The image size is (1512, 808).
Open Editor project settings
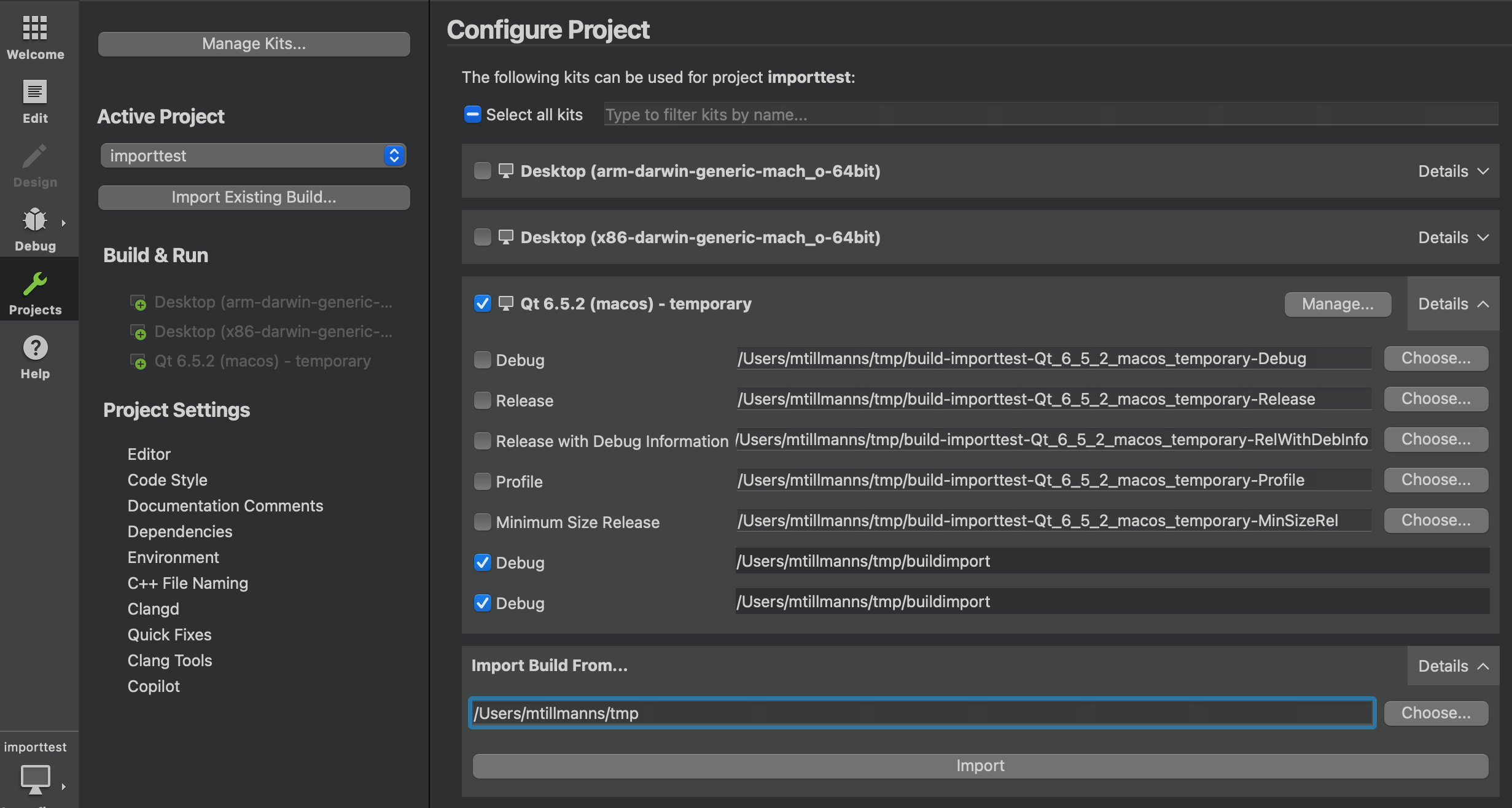coord(149,454)
